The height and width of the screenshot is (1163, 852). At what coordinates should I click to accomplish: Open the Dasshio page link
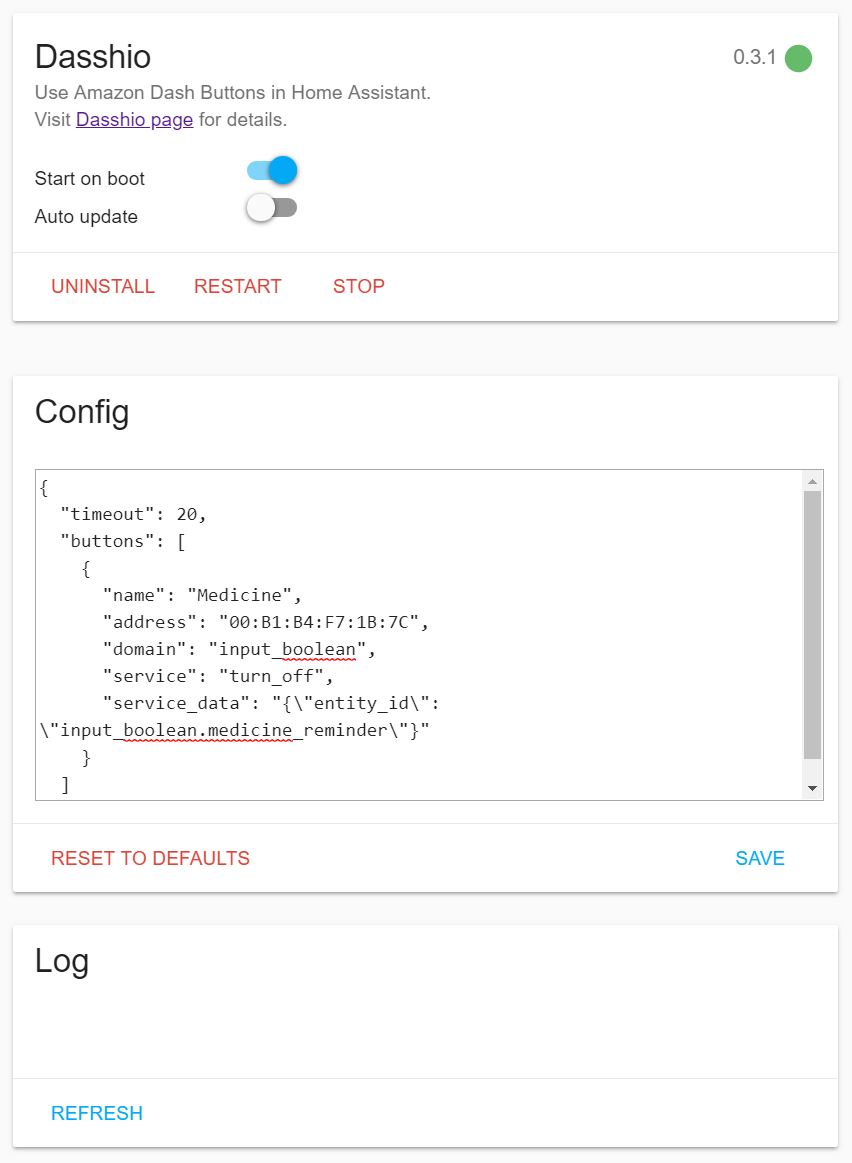coord(134,120)
